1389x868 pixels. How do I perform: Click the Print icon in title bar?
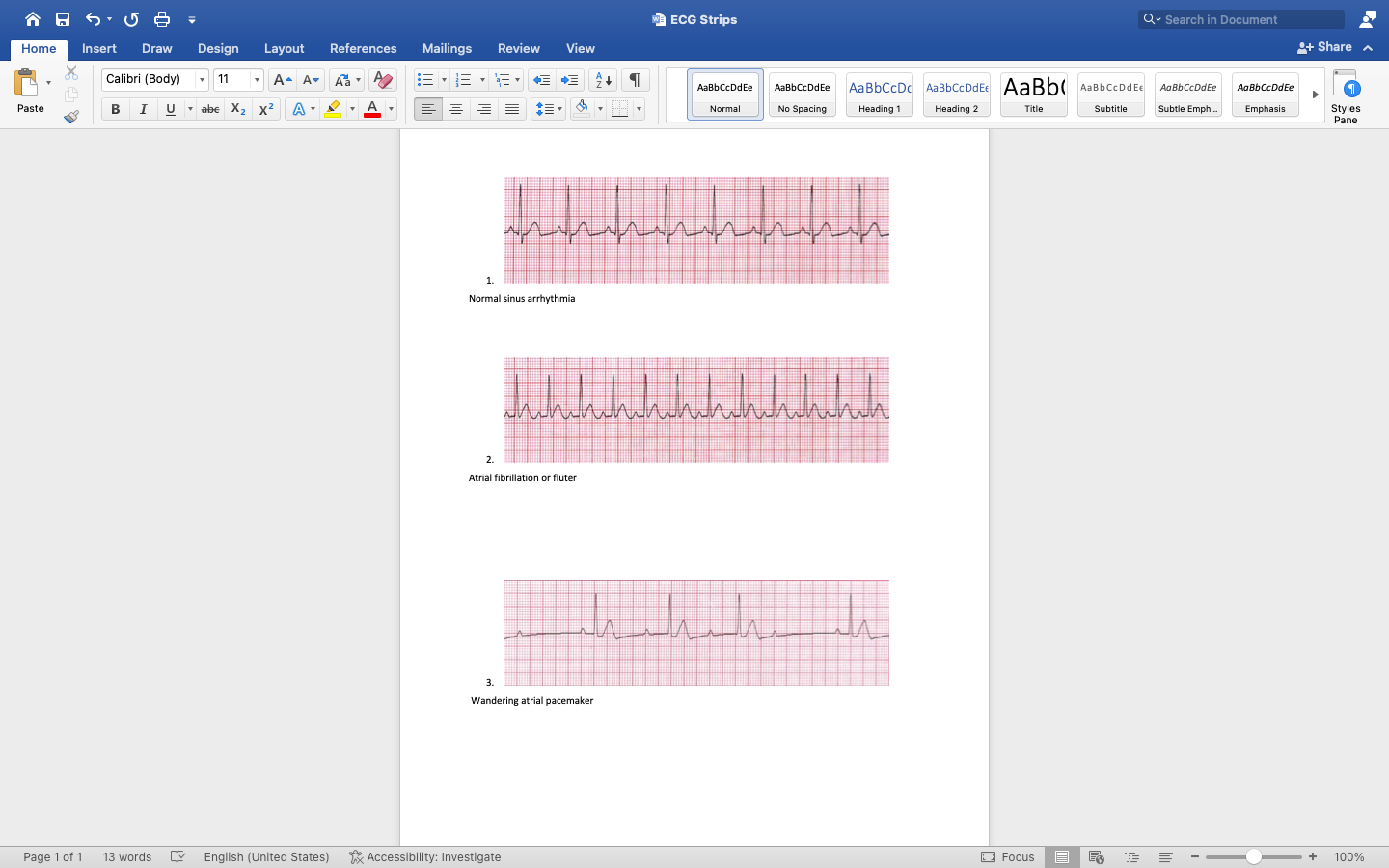(x=162, y=19)
